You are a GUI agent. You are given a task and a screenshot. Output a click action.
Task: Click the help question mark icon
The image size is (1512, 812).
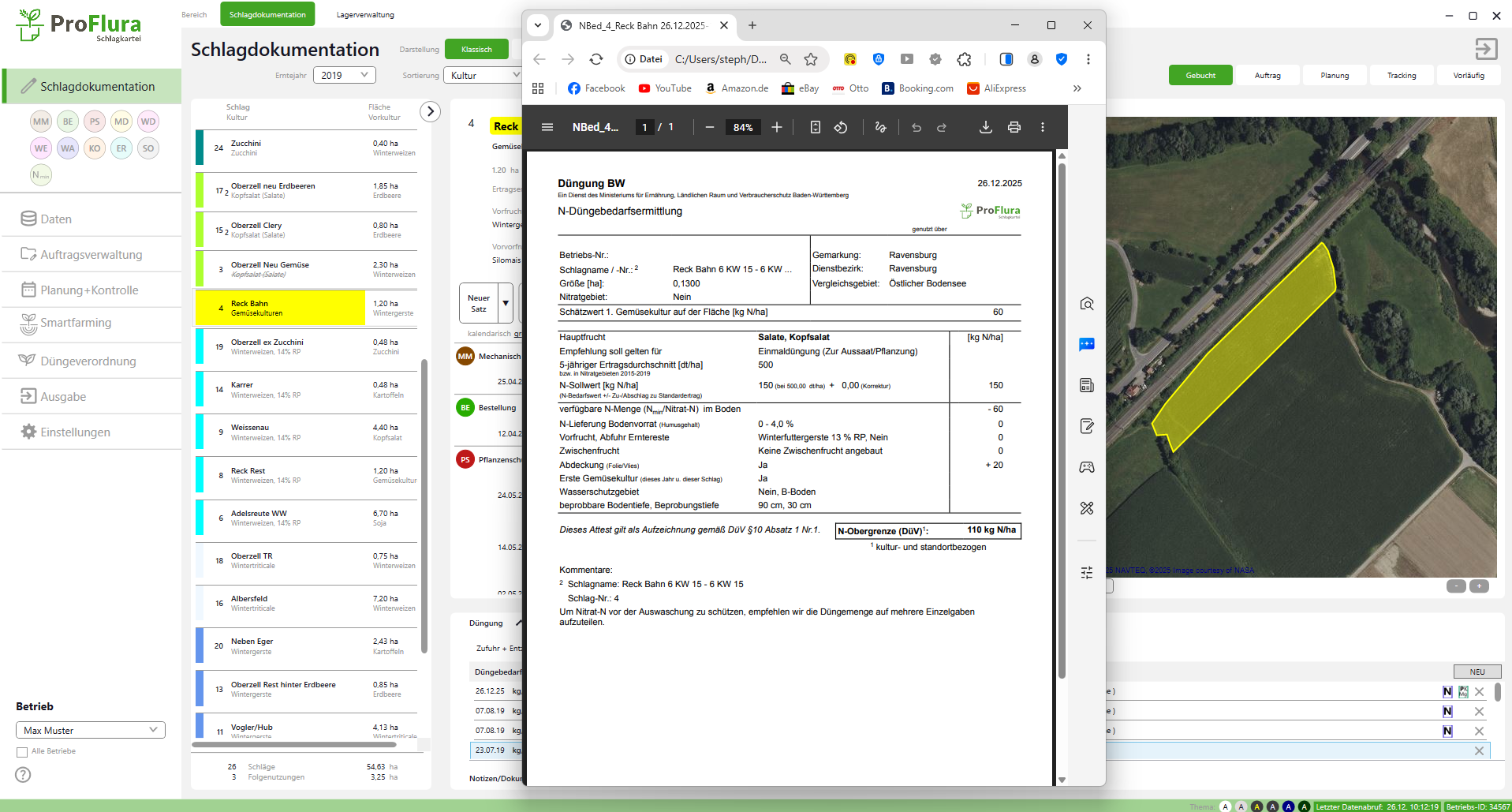[23, 775]
